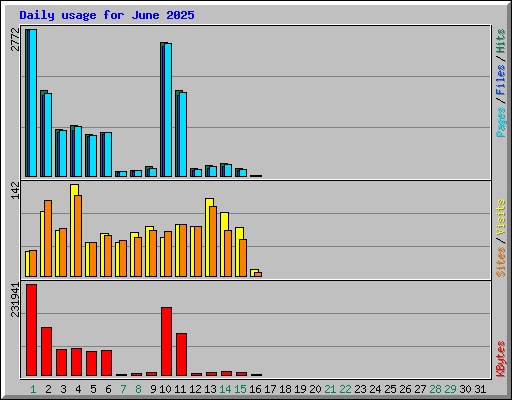
Task: Click the day 11 cyan pages bar
Action: coord(183,134)
